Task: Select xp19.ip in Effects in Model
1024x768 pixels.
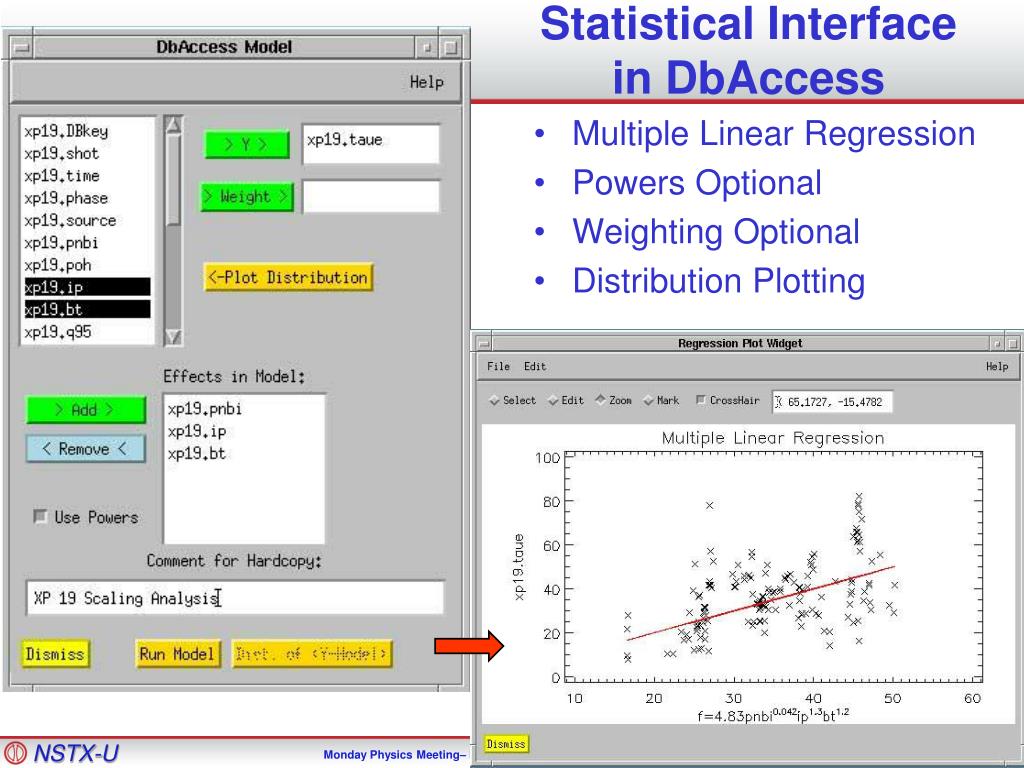Action: (x=243, y=431)
